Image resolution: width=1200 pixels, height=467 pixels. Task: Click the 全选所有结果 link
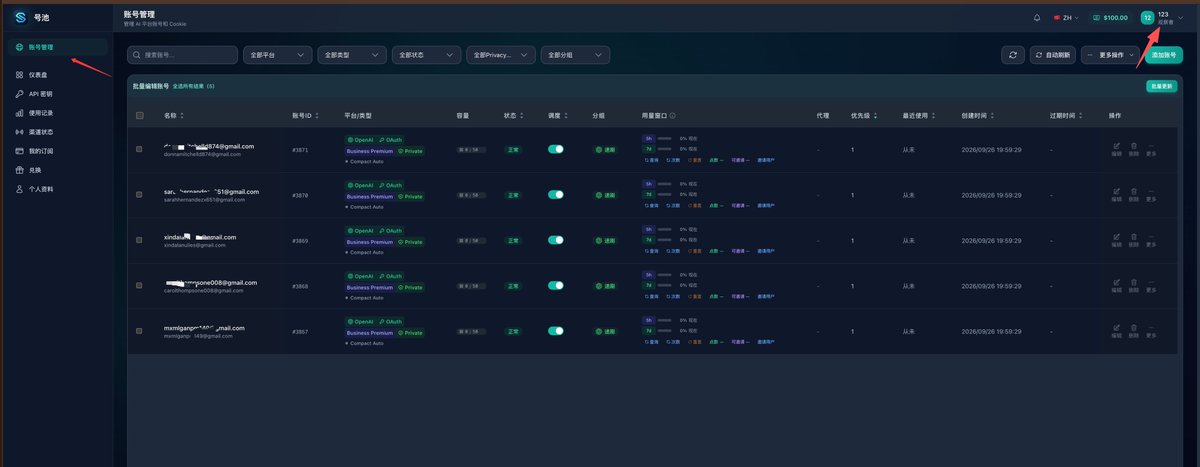tap(193, 87)
